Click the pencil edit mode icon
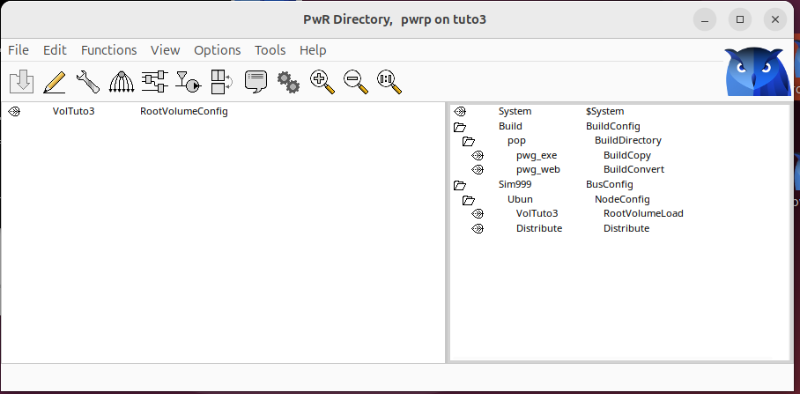Image resolution: width=800 pixels, height=394 pixels. click(x=54, y=82)
